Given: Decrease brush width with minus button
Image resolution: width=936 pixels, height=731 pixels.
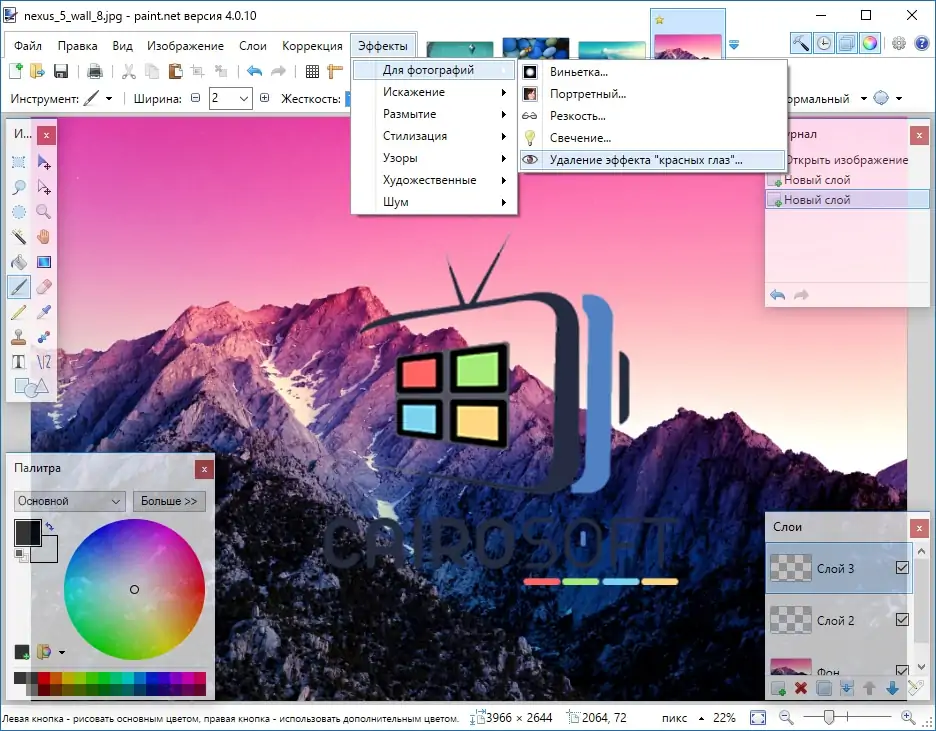Looking at the screenshot, I should pos(195,98).
